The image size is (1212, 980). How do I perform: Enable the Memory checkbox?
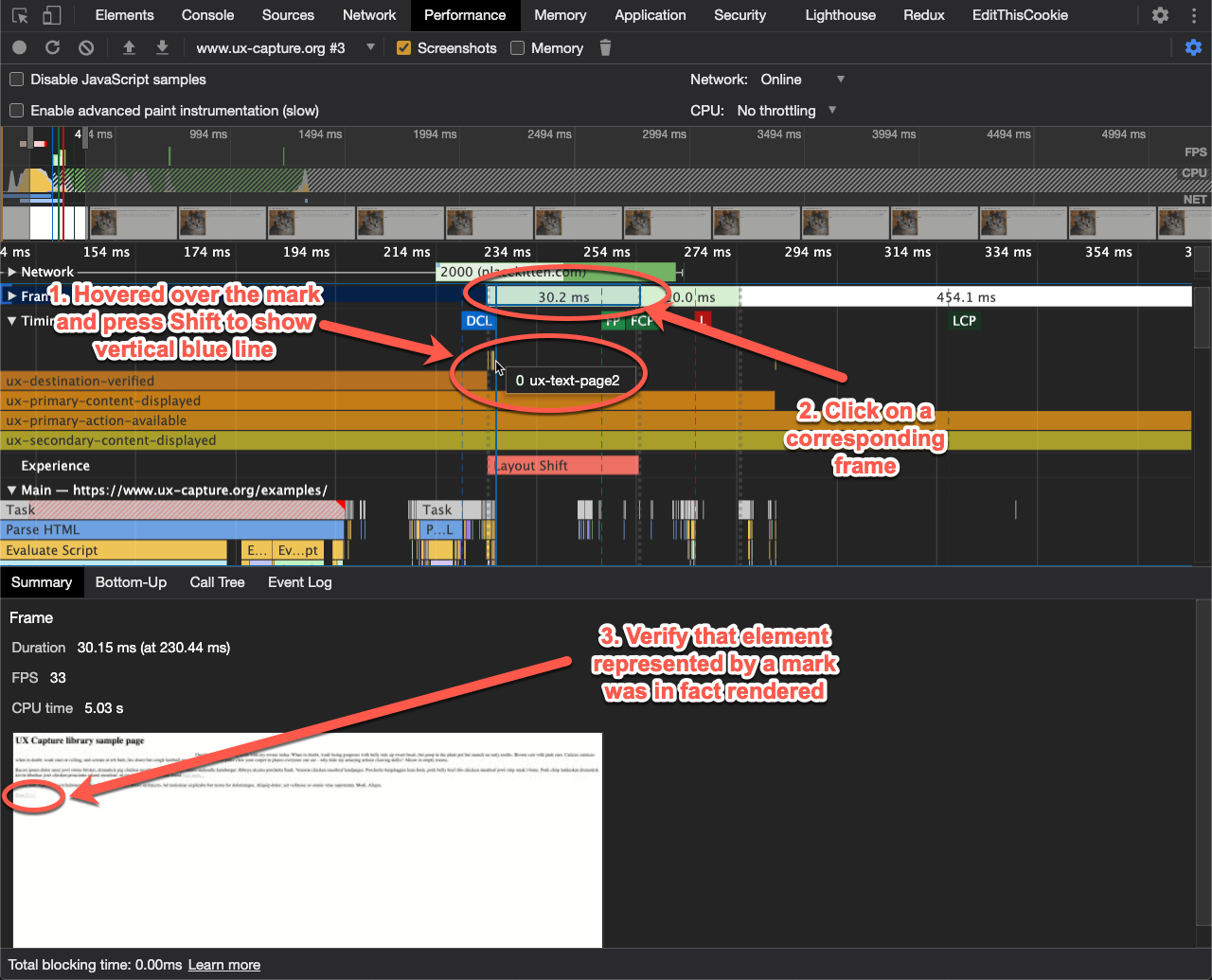(518, 48)
